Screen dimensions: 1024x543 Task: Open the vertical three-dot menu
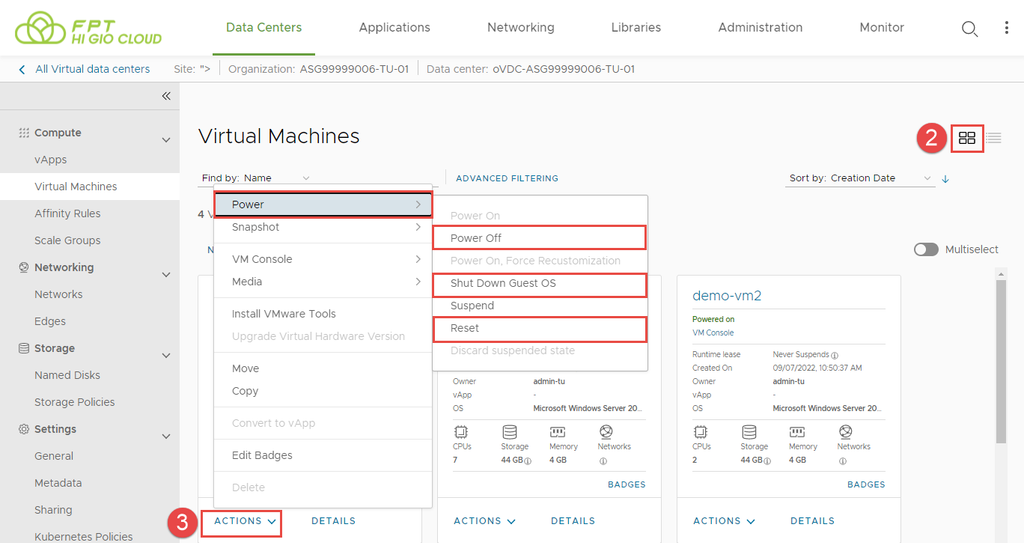click(1006, 28)
